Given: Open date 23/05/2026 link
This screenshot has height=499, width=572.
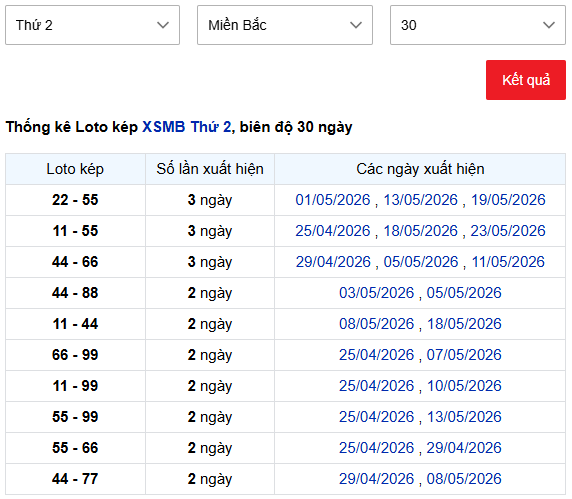Looking at the screenshot, I should click(x=508, y=231).
